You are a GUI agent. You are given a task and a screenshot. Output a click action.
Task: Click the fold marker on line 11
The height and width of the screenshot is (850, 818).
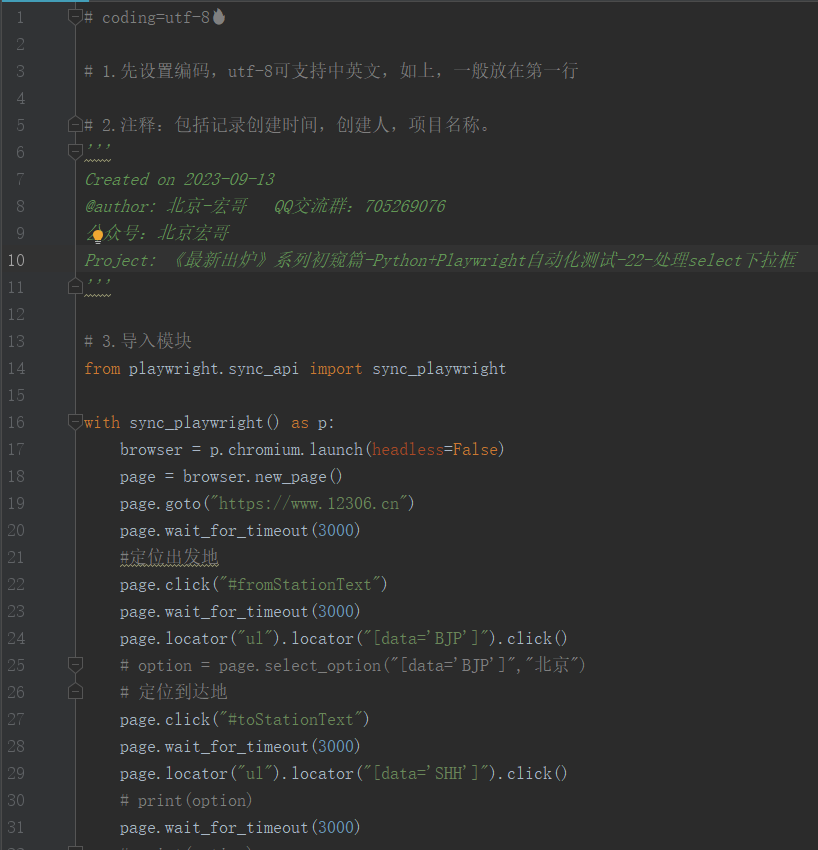[74, 286]
